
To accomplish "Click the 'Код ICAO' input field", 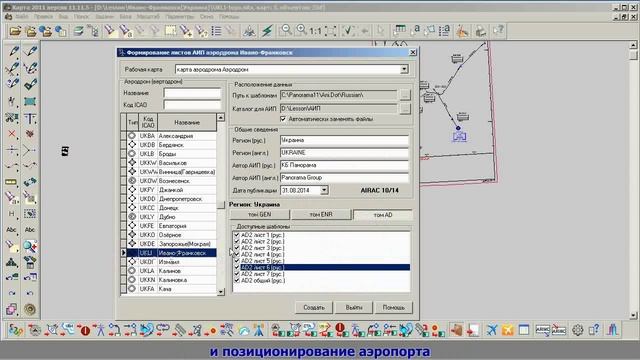I will click(192, 105).
